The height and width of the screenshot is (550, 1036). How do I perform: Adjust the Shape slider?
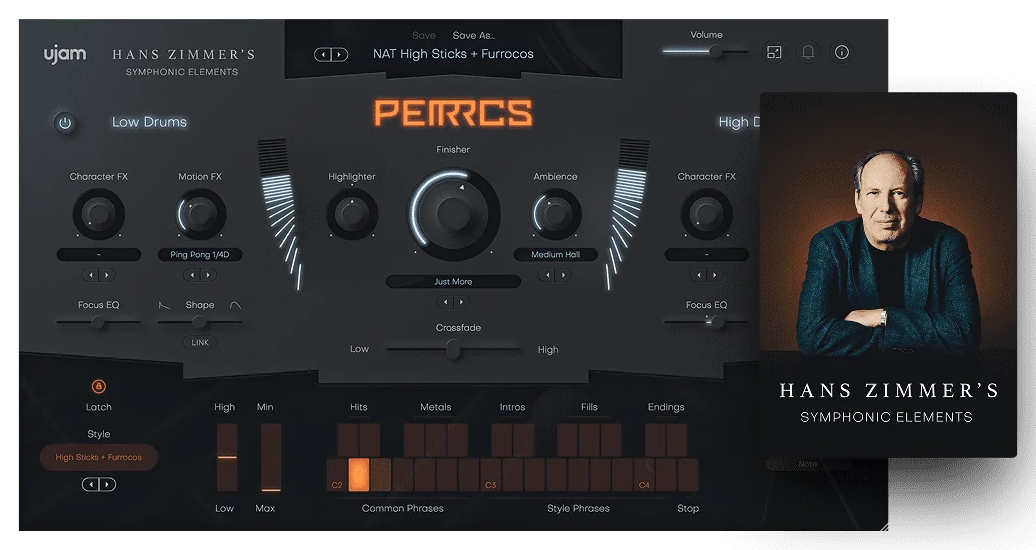click(200, 322)
